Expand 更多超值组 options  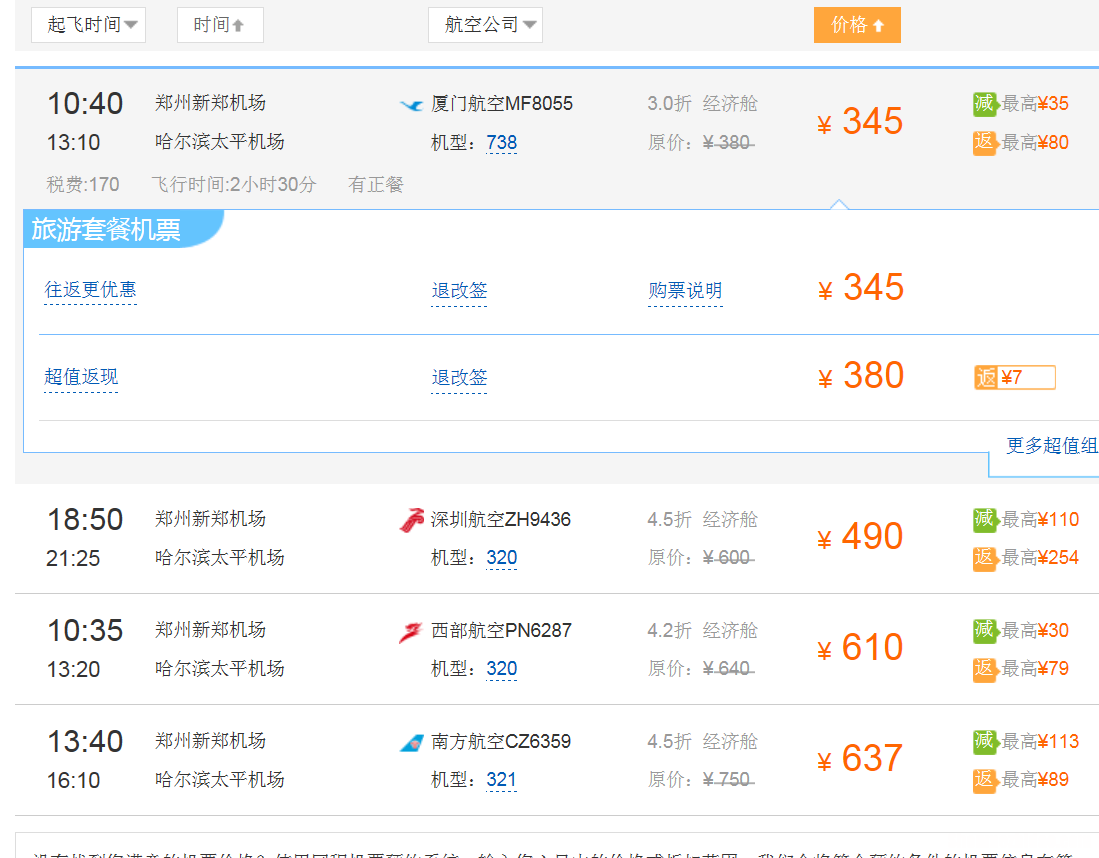click(1051, 446)
